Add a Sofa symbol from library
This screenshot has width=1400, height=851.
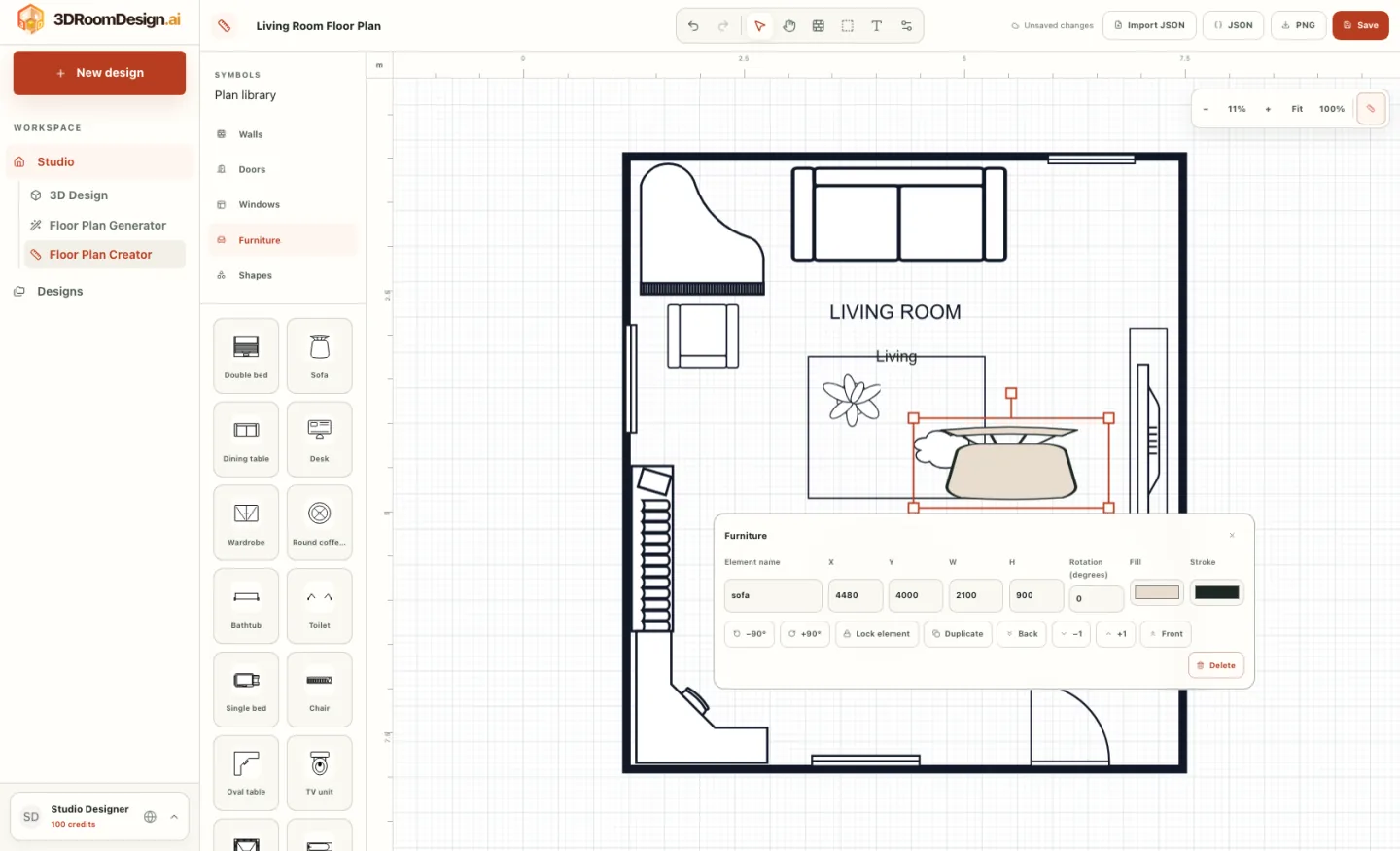click(x=320, y=356)
